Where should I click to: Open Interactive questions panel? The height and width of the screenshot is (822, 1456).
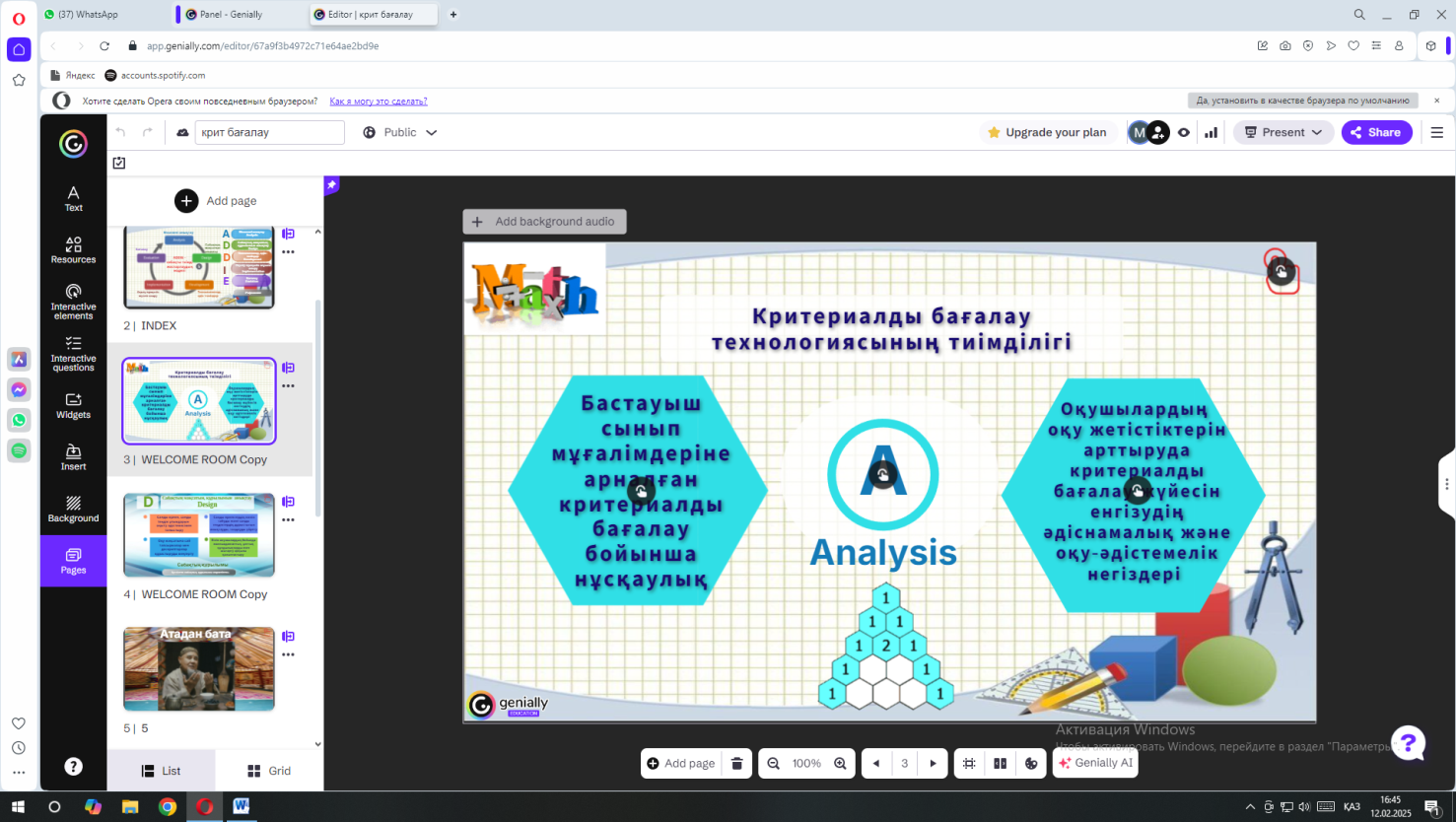73,354
